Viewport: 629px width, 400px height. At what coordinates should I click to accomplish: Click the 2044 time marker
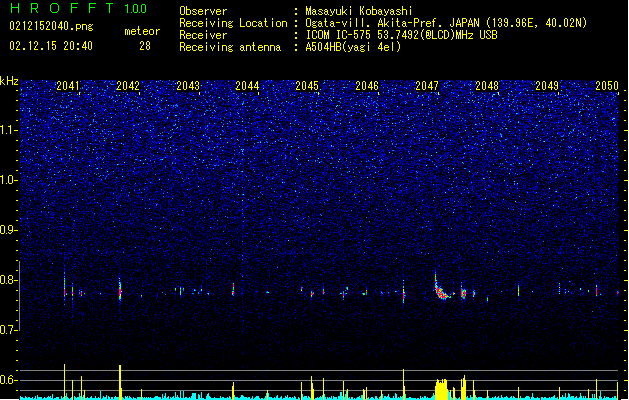coord(247,86)
